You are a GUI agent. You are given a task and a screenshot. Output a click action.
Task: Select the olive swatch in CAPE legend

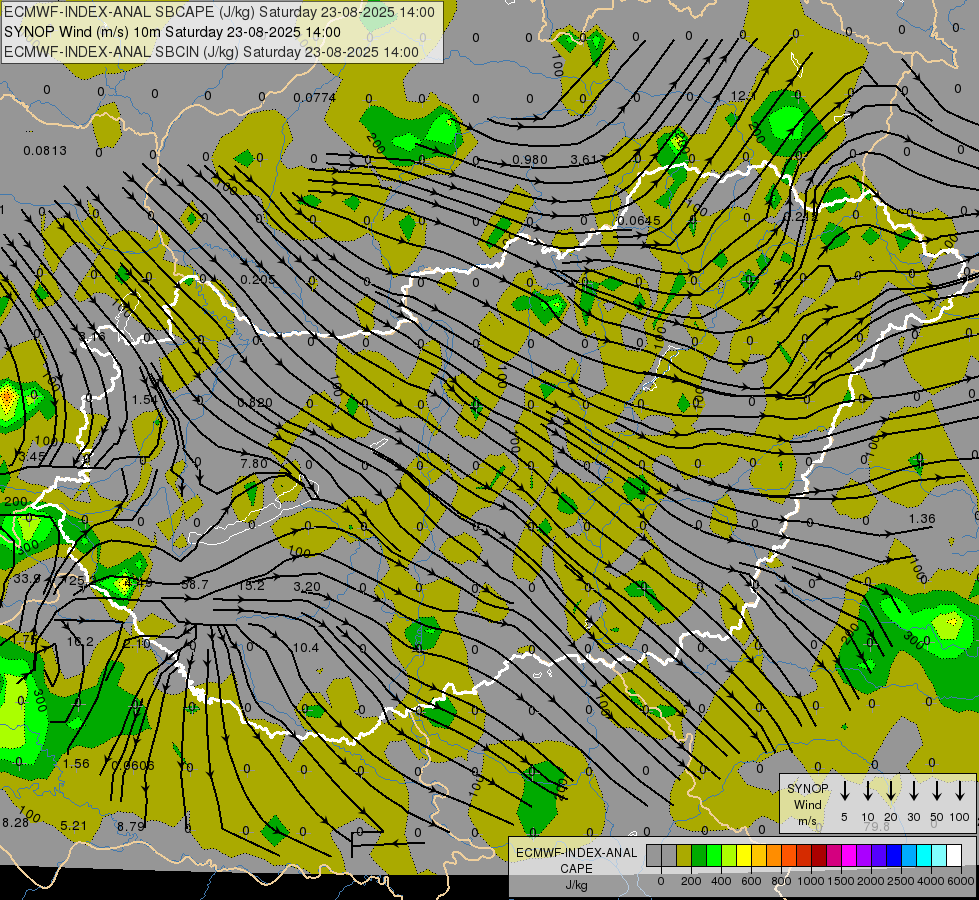(x=684, y=855)
